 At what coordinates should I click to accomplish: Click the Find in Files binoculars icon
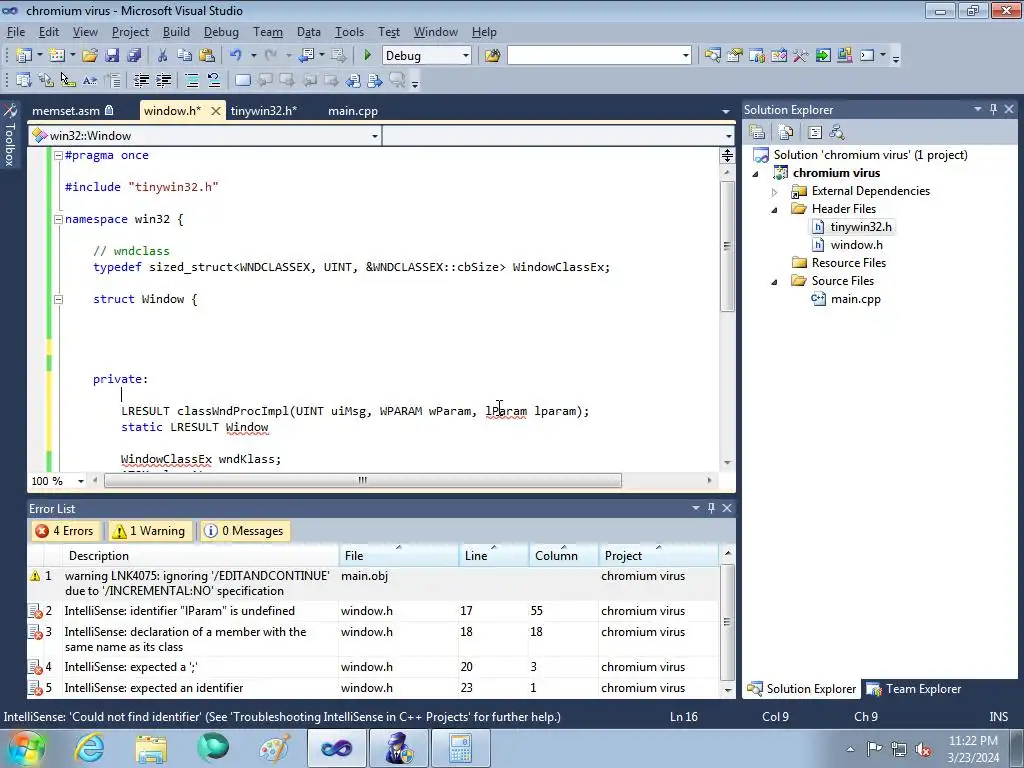pos(492,56)
